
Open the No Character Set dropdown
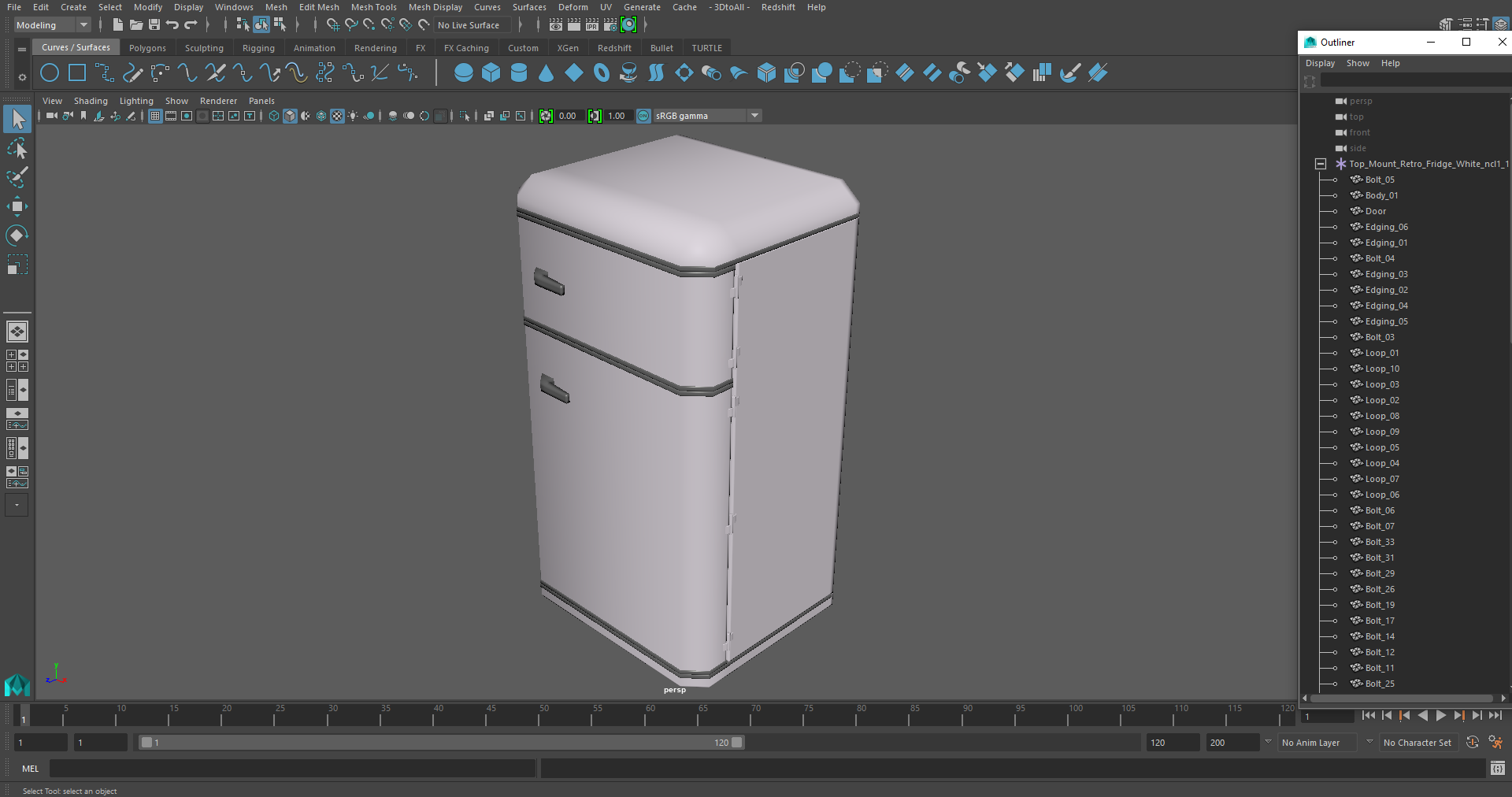[x=1418, y=743]
